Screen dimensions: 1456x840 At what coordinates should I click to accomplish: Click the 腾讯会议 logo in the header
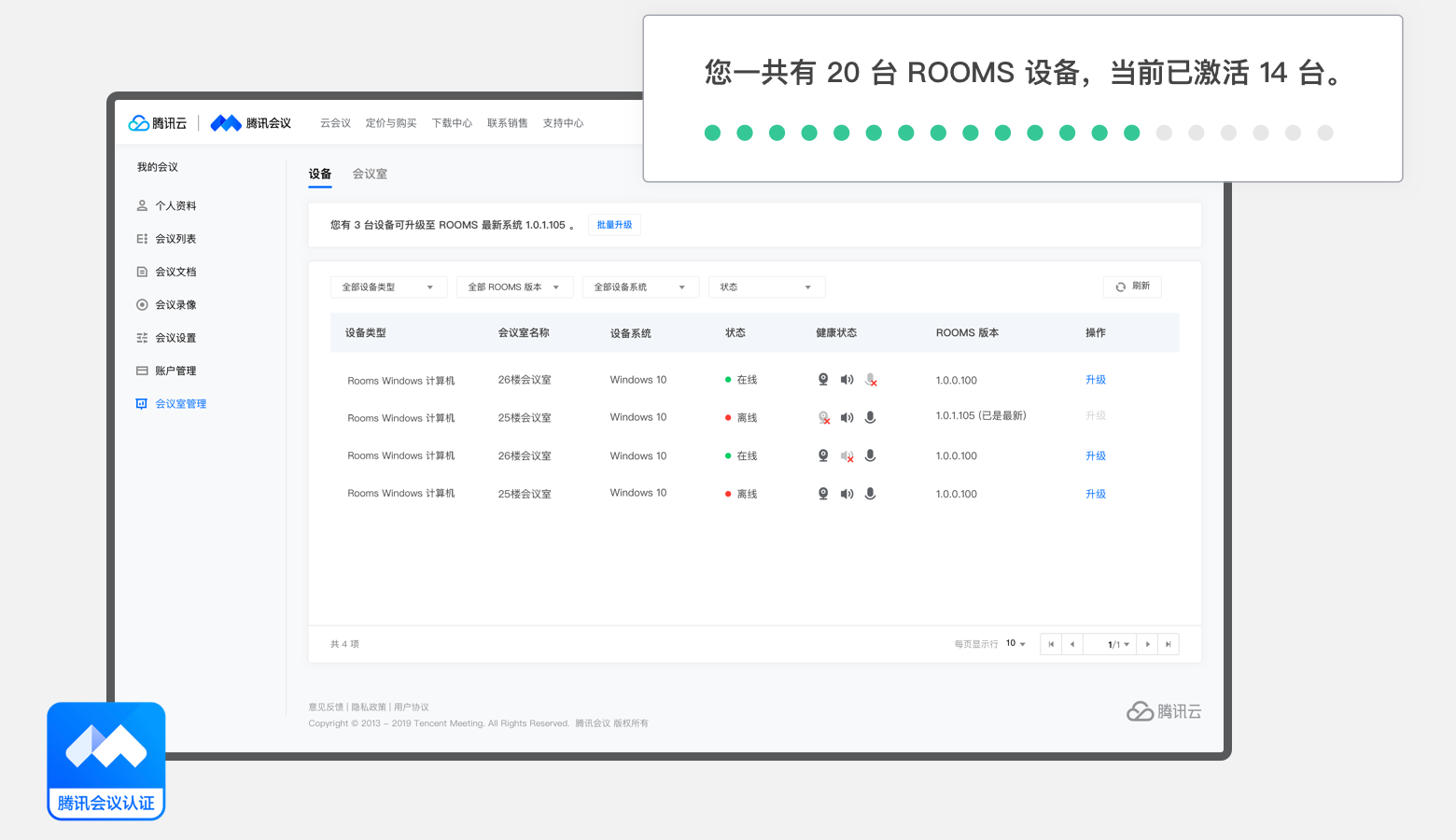tap(251, 123)
